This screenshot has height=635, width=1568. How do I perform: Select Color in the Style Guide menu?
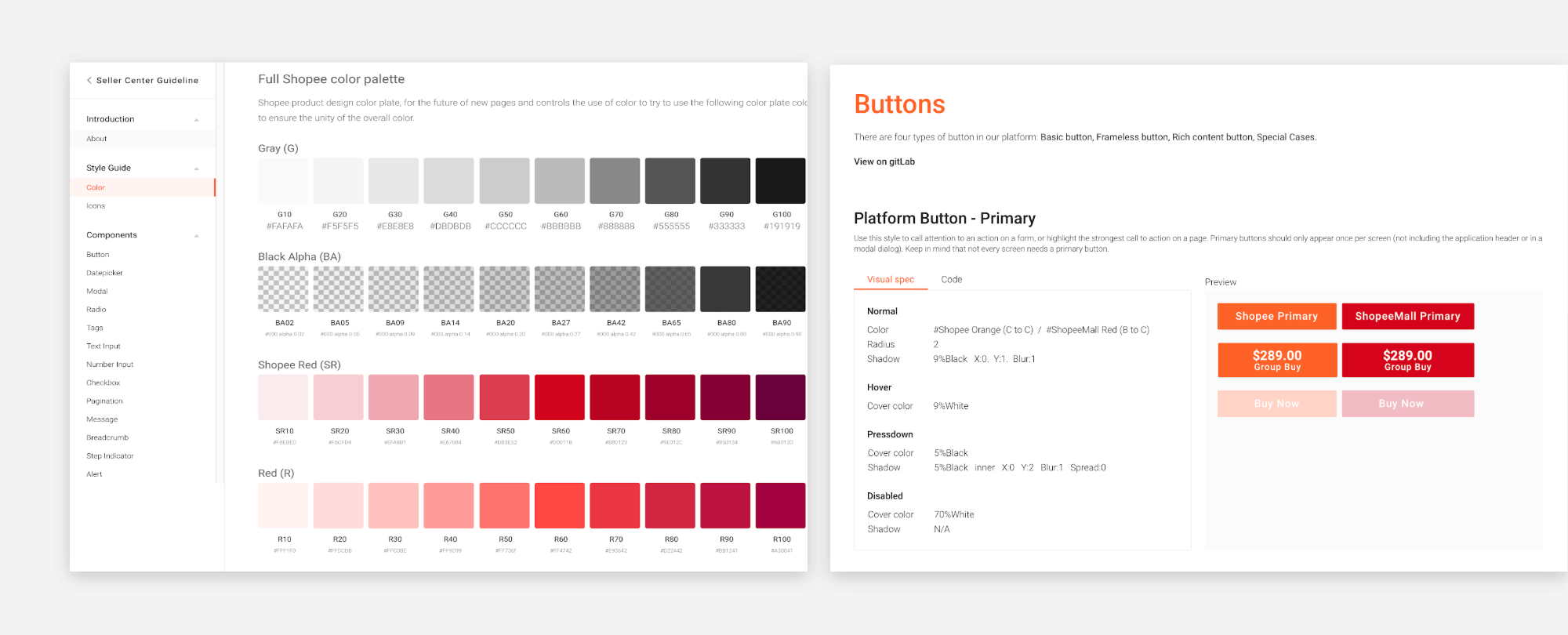tap(96, 187)
